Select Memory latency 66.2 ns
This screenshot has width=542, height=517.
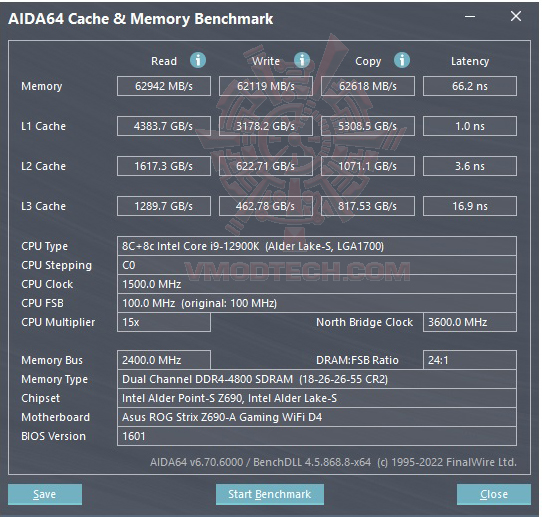pyautogui.click(x=470, y=86)
